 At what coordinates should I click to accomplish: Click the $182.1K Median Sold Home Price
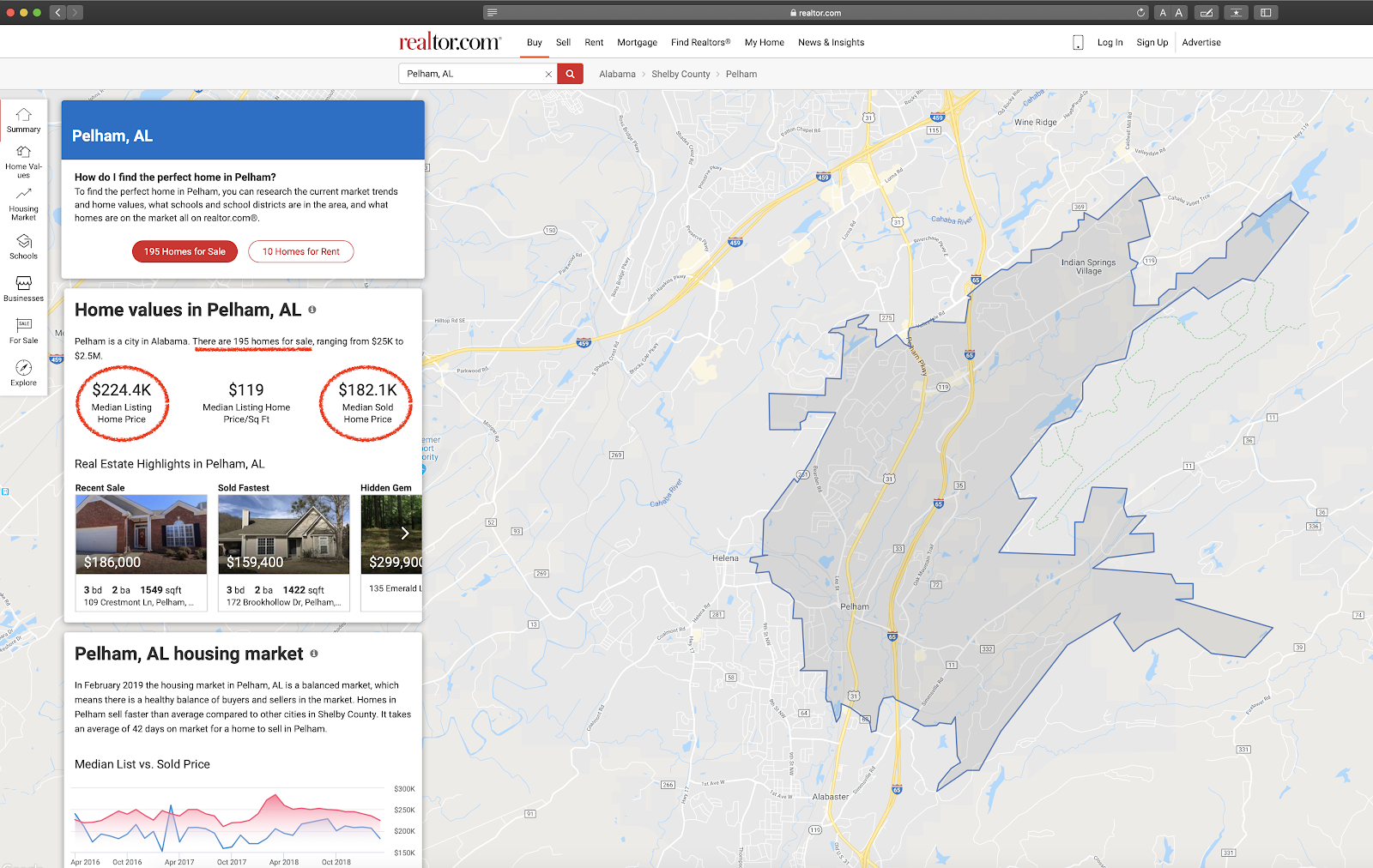368,402
